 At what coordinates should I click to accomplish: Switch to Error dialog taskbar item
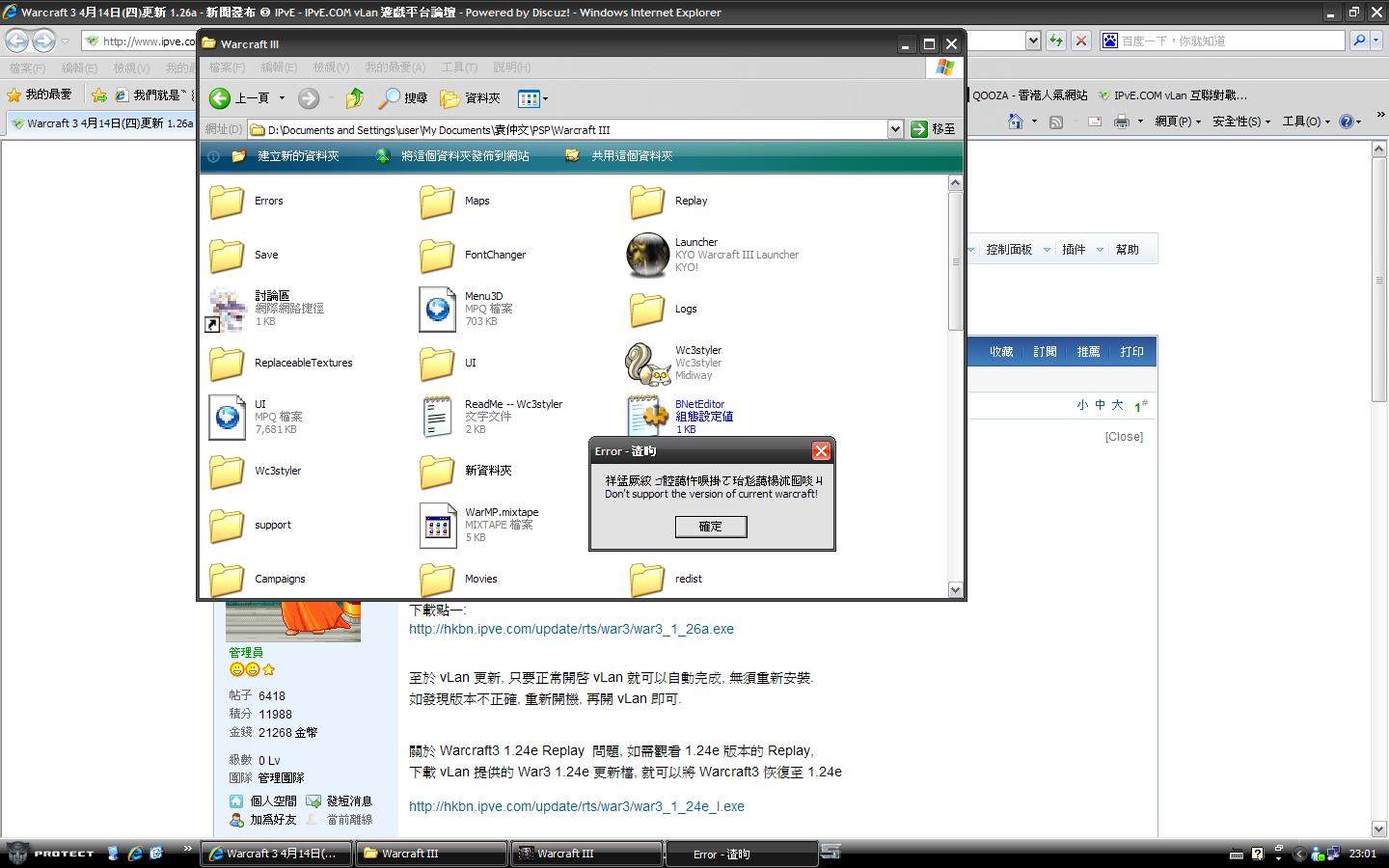[741, 854]
